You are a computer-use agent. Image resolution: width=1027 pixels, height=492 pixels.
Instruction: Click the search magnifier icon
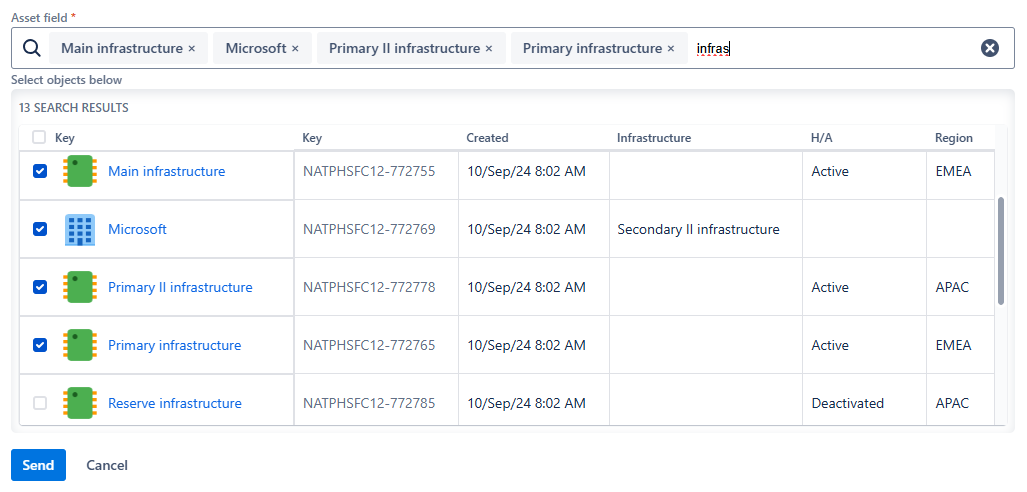coord(31,48)
